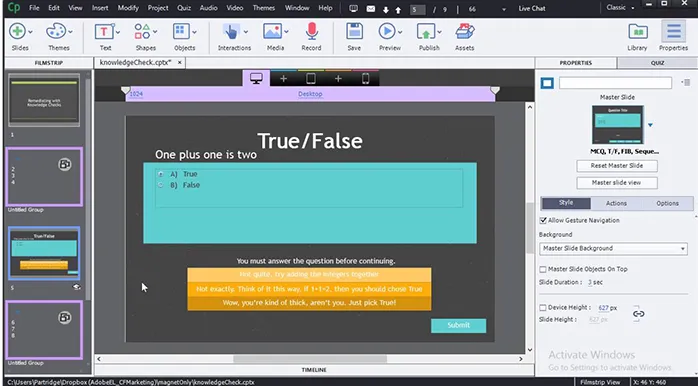Open the Library panel icon
Screen dimensions: 698x386
(x=637, y=32)
